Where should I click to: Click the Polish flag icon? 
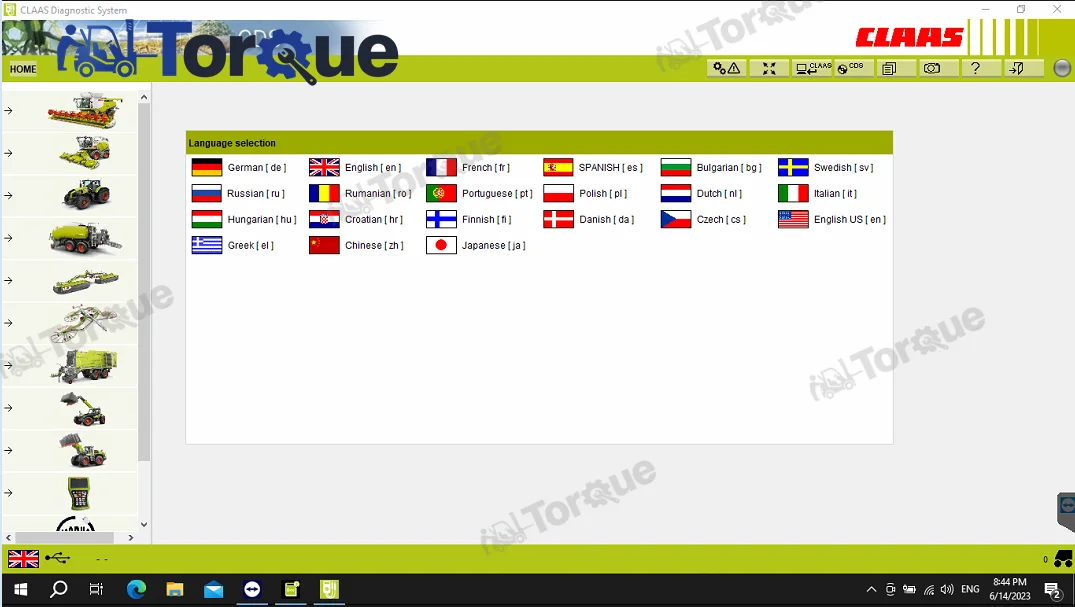click(x=558, y=193)
